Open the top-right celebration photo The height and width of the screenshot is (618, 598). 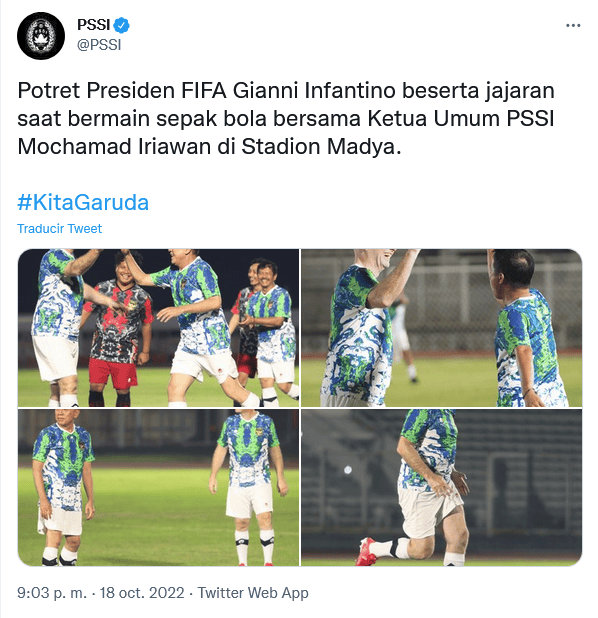[442, 328]
